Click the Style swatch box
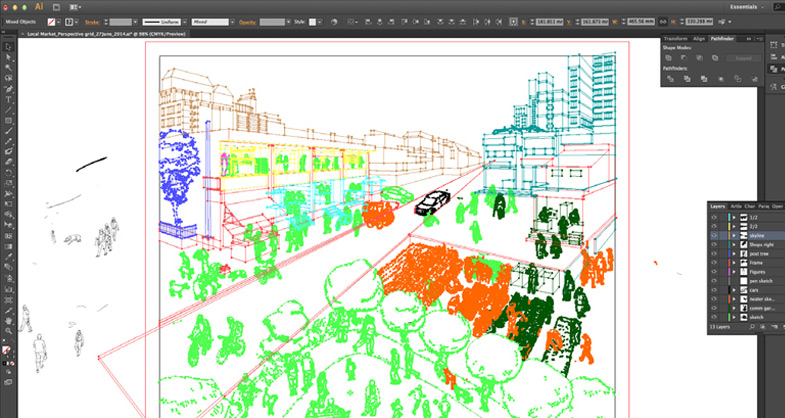This screenshot has height=418, width=785. [312, 22]
